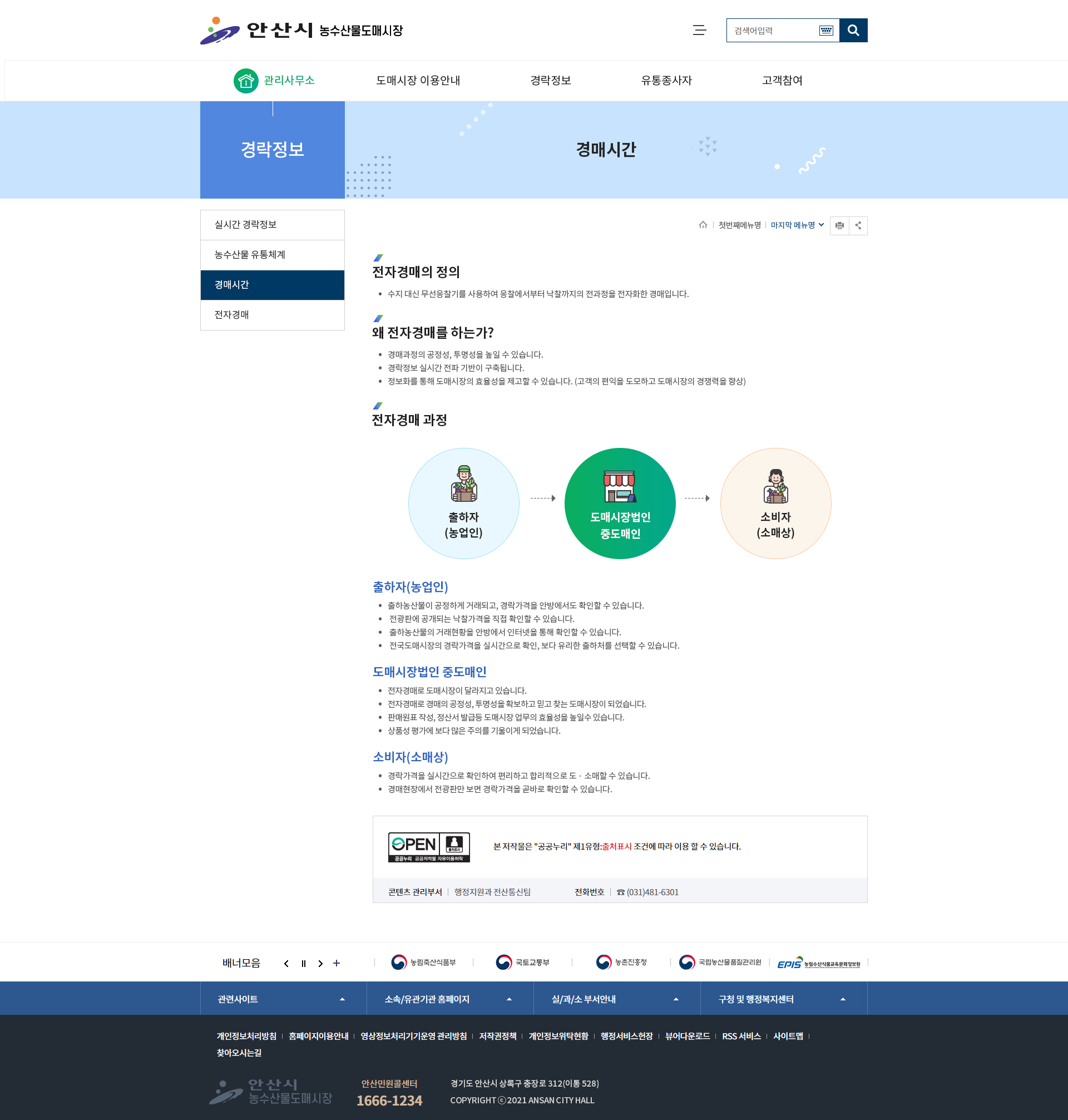Select 실시간 경락정보 in side menu
This screenshot has height=1120, width=1068.
(272, 225)
